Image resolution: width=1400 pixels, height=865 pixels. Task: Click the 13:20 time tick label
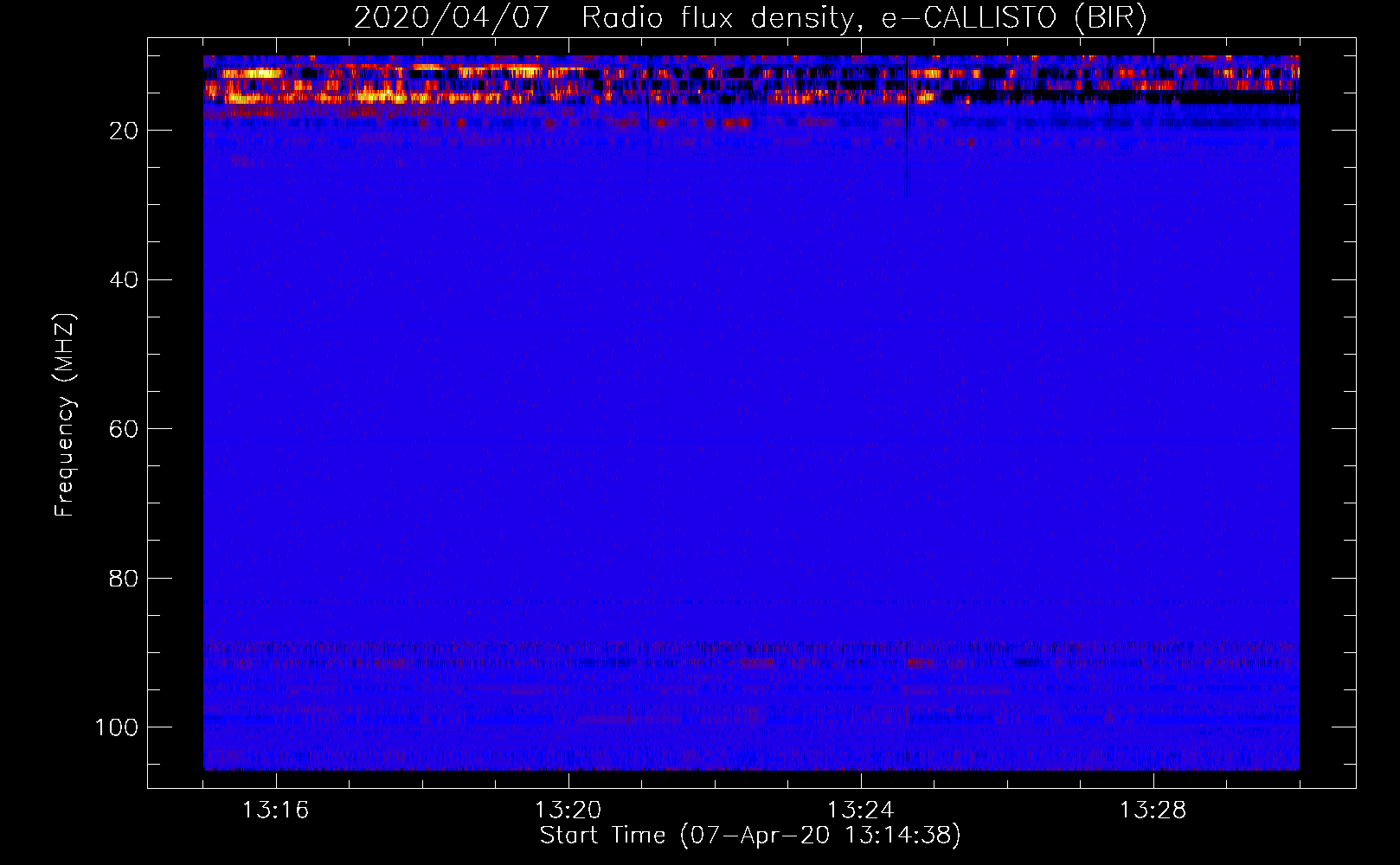(568, 811)
